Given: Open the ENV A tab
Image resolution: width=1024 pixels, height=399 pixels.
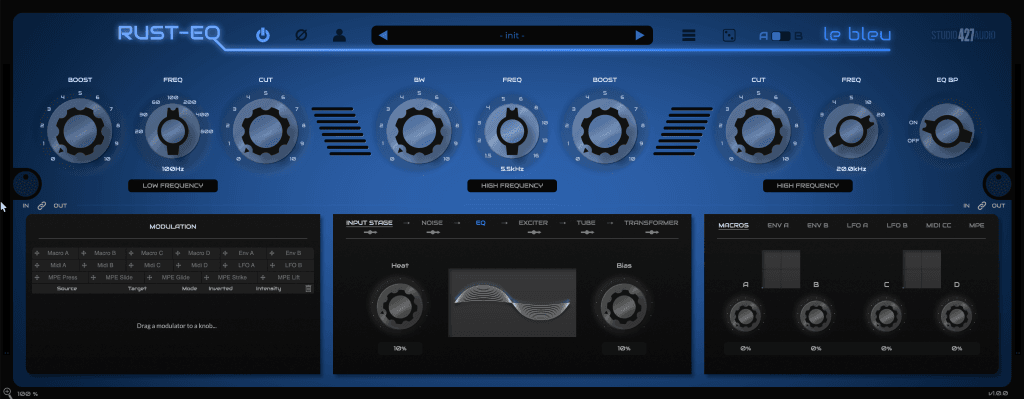Looking at the screenshot, I should [x=778, y=225].
